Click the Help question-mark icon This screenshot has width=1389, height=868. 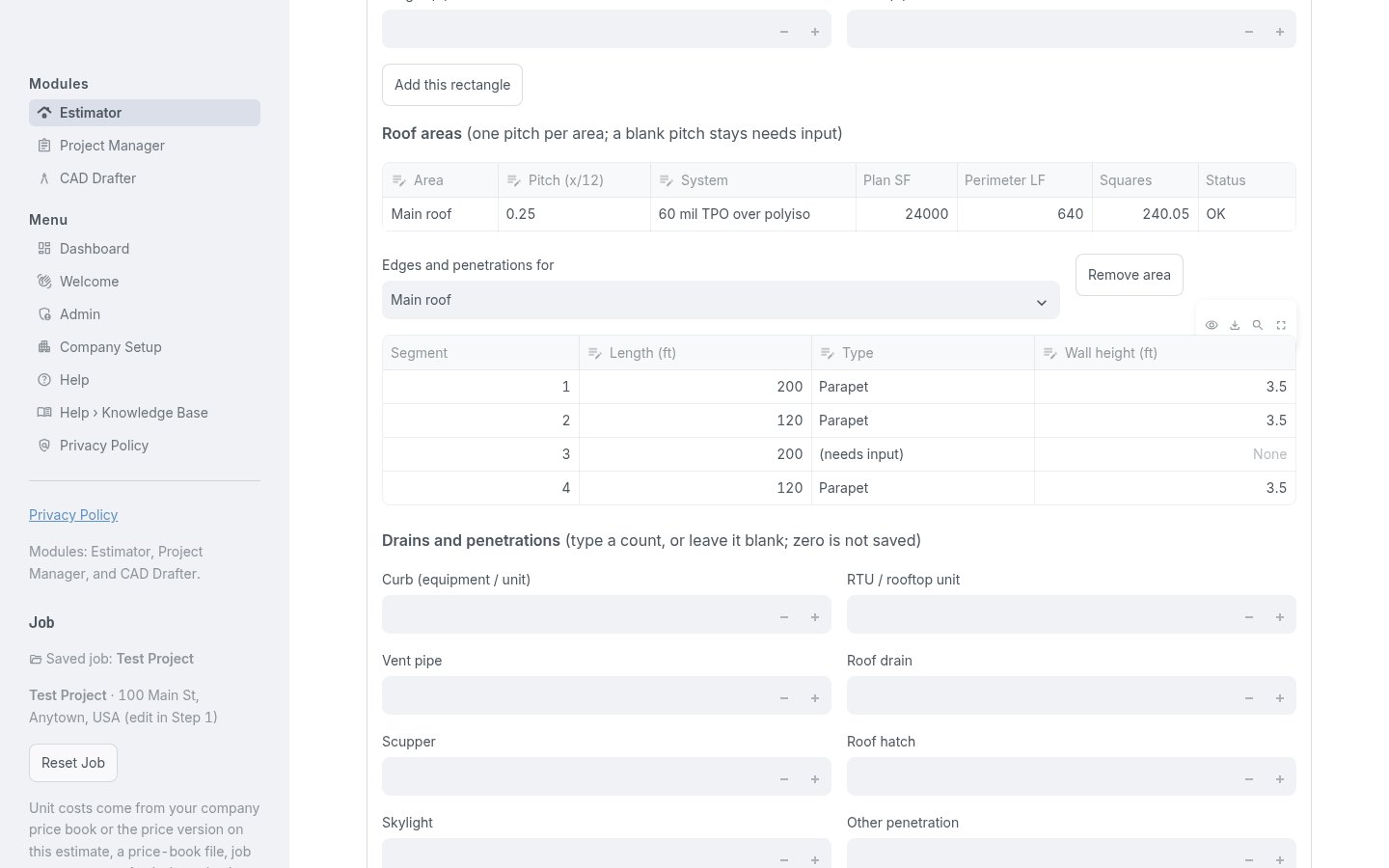[44, 380]
